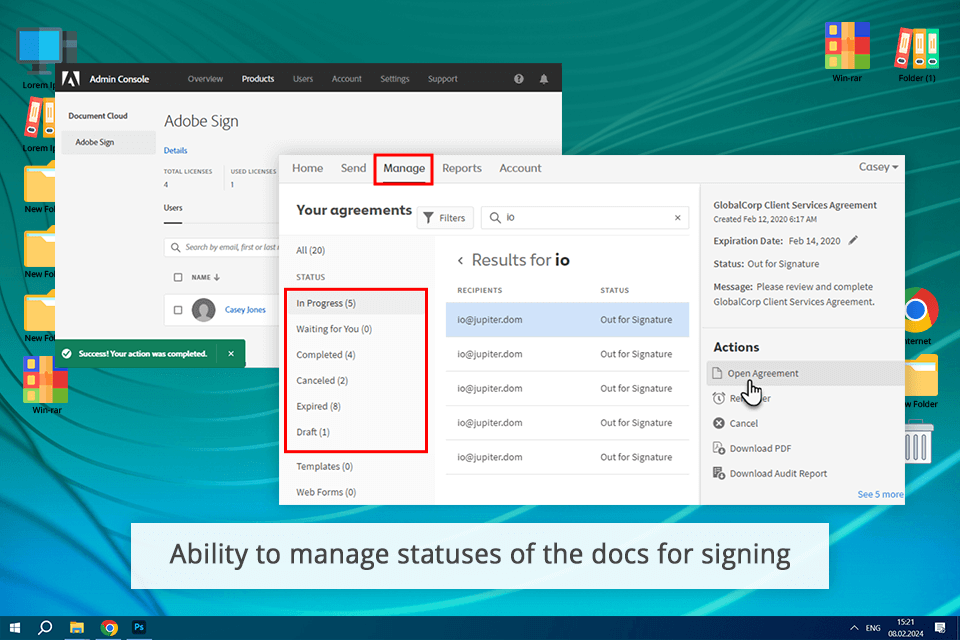Click the search icon in Users field
Image resolution: width=960 pixels, height=640 pixels.
[x=176, y=247]
